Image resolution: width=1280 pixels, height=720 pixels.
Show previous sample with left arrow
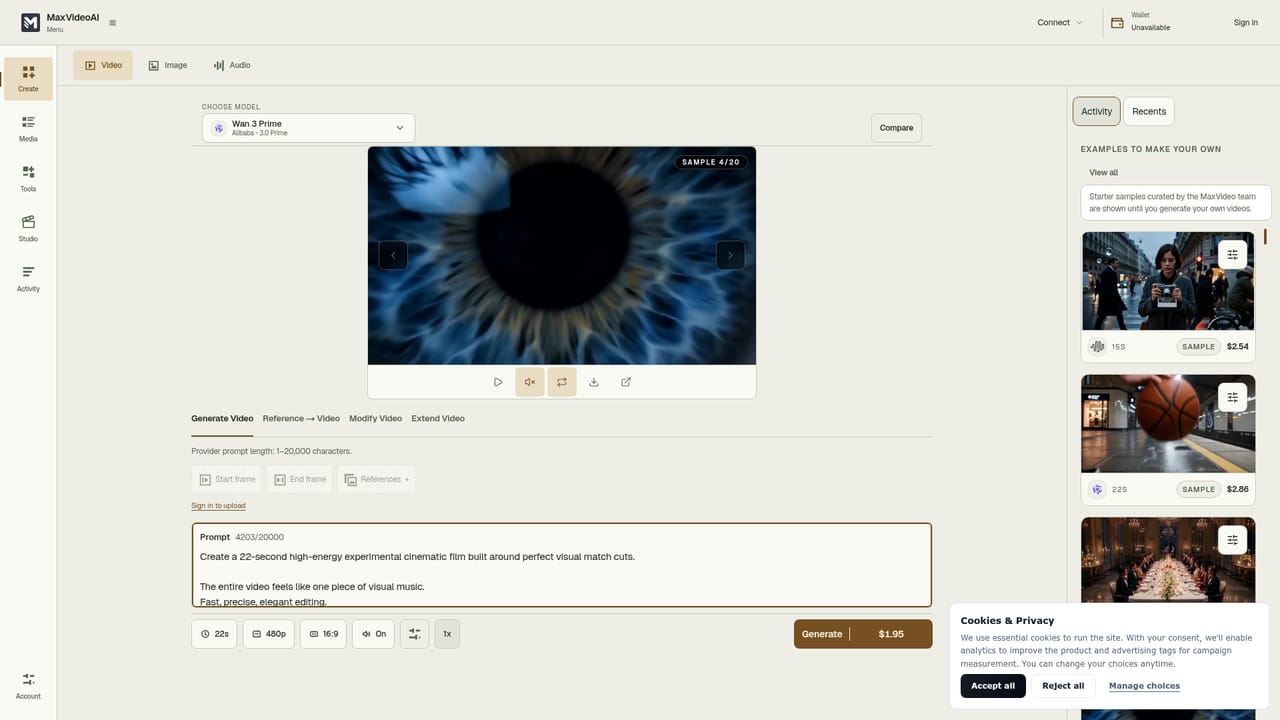[393, 255]
